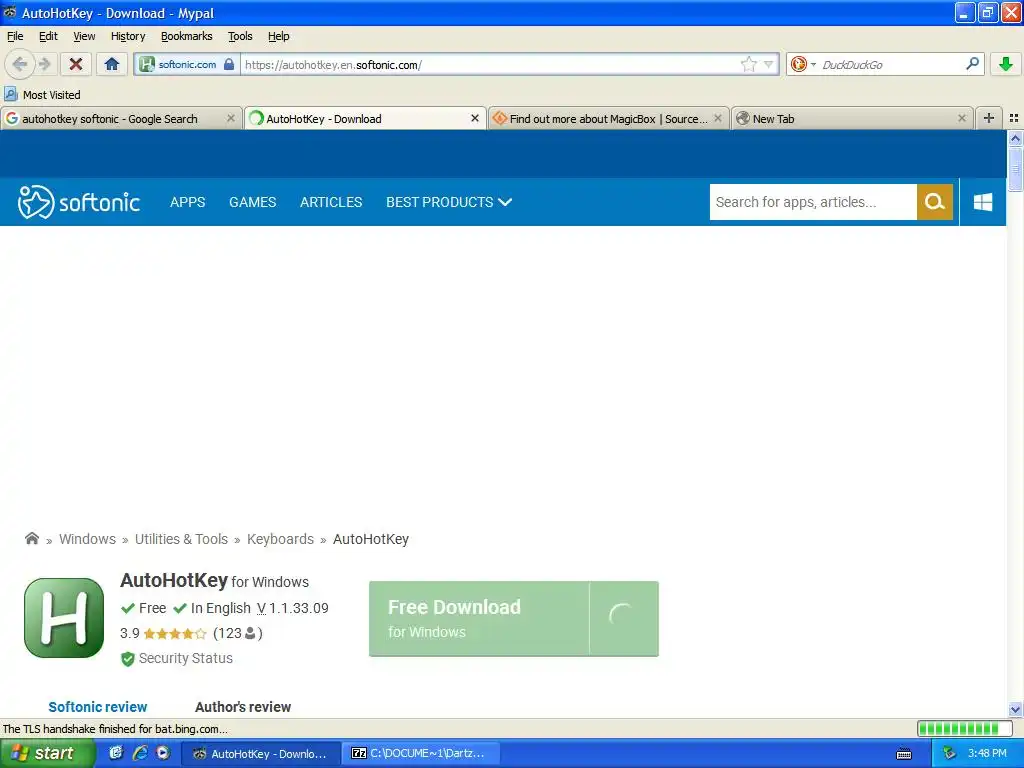The image size is (1024, 768).
Task: Open the Bookmarks menu
Action: 187,36
